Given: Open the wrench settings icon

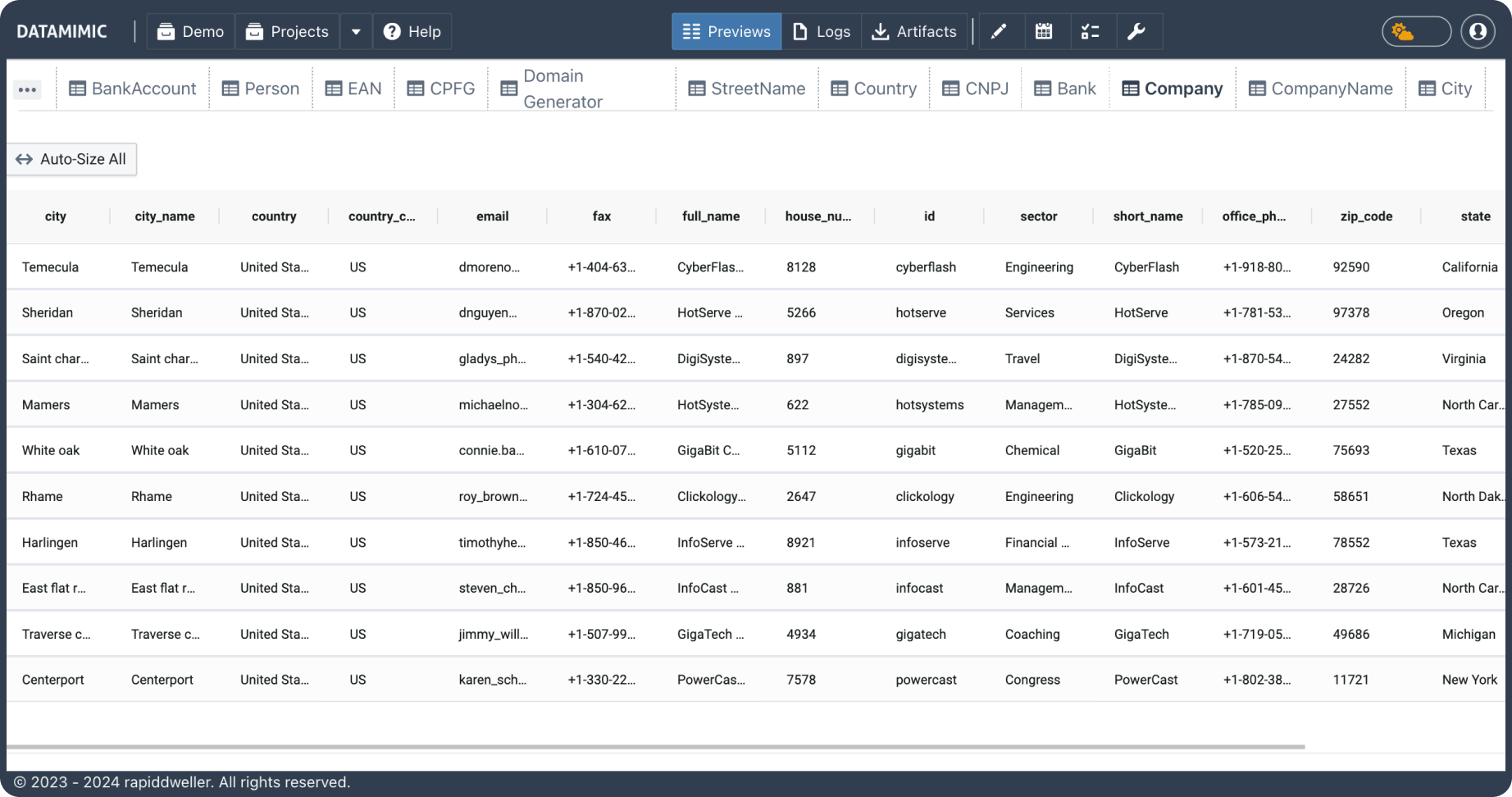Looking at the screenshot, I should (x=1136, y=31).
